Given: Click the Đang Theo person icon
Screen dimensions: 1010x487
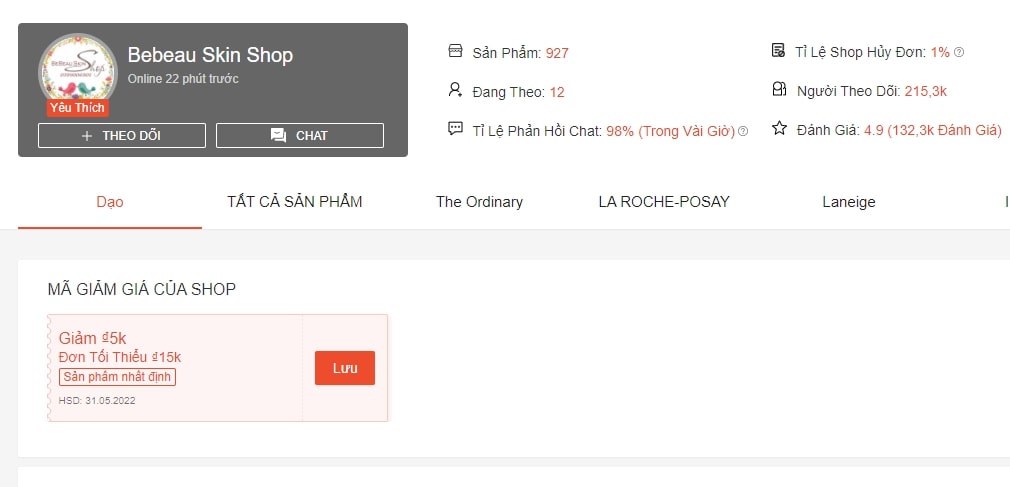Looking at the screenshot, I should (455, 91).
